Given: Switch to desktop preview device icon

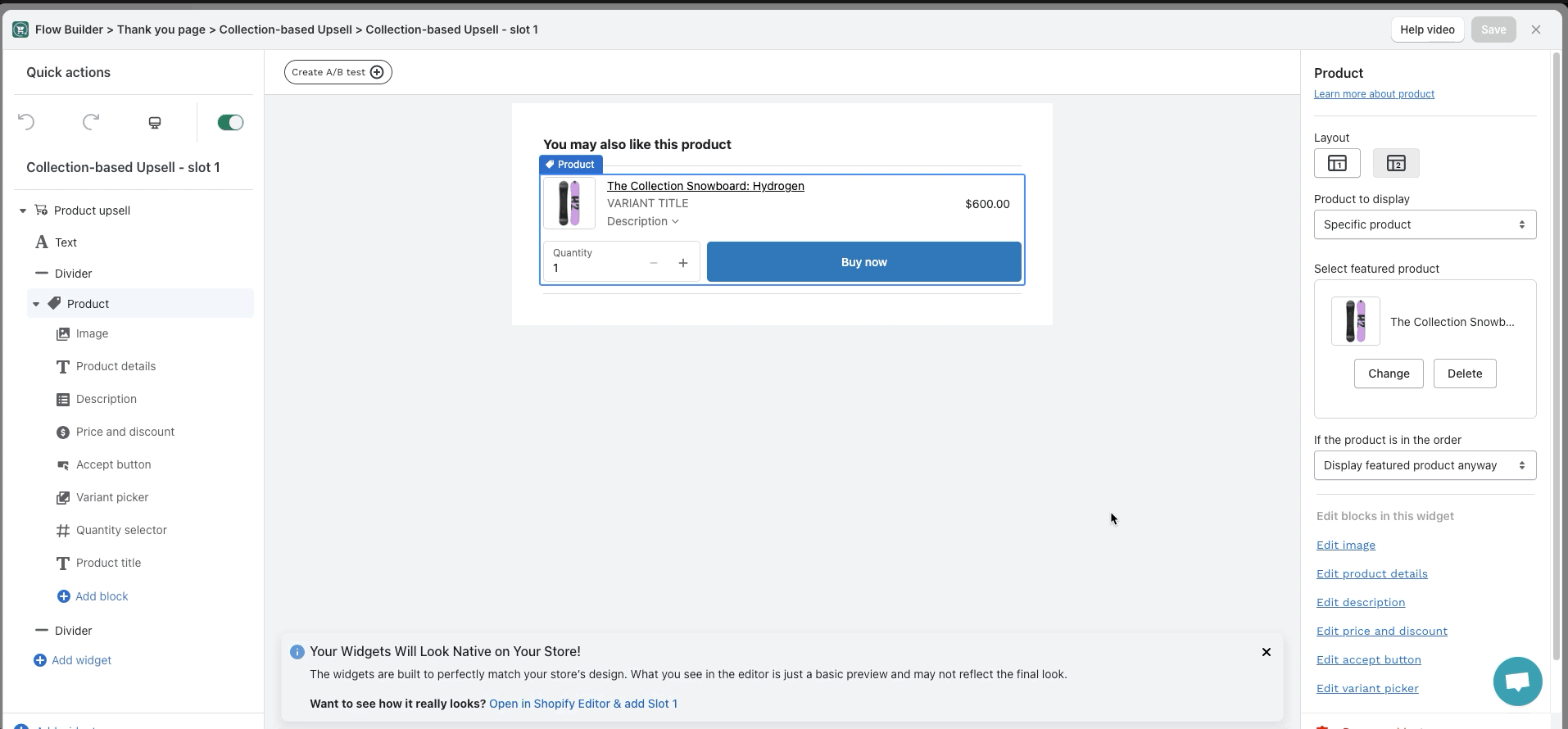Looking at the screenshot, I should click(x=155, y=122).
